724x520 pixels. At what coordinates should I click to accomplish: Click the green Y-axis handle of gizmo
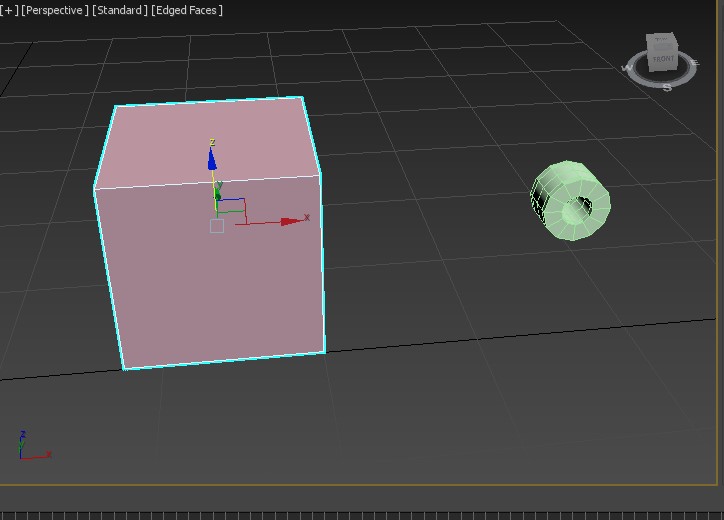pos(218,191)
